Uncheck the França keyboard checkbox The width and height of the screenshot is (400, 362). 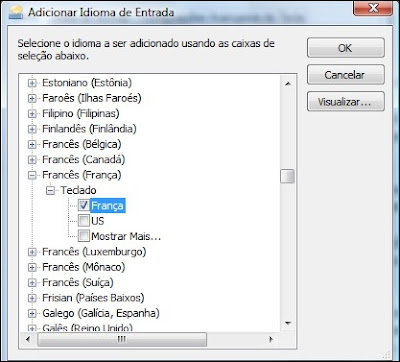(84, 205)
